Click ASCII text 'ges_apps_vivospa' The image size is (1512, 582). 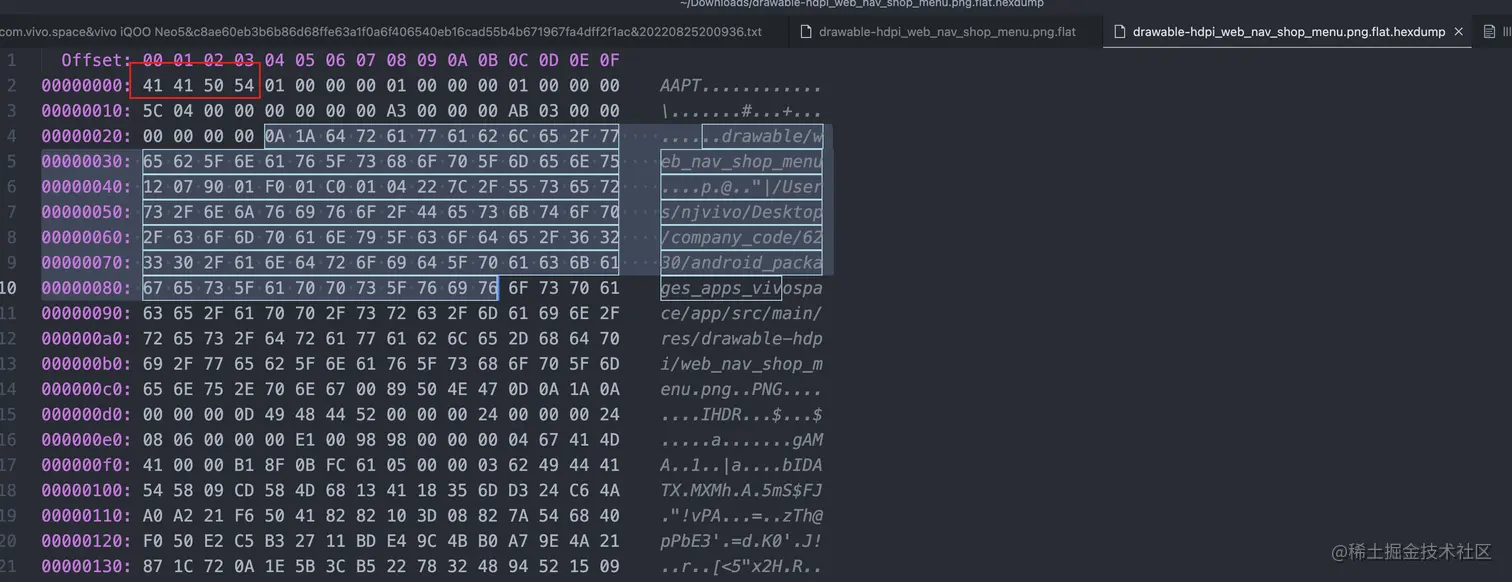pos(741,288)
